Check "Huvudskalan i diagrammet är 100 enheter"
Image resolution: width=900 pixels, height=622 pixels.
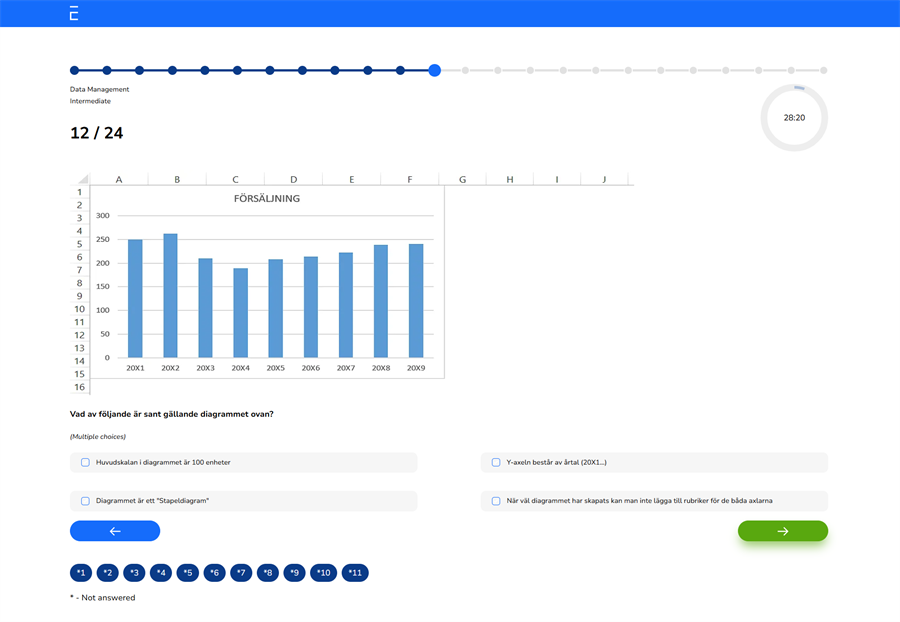click(84, 462)
